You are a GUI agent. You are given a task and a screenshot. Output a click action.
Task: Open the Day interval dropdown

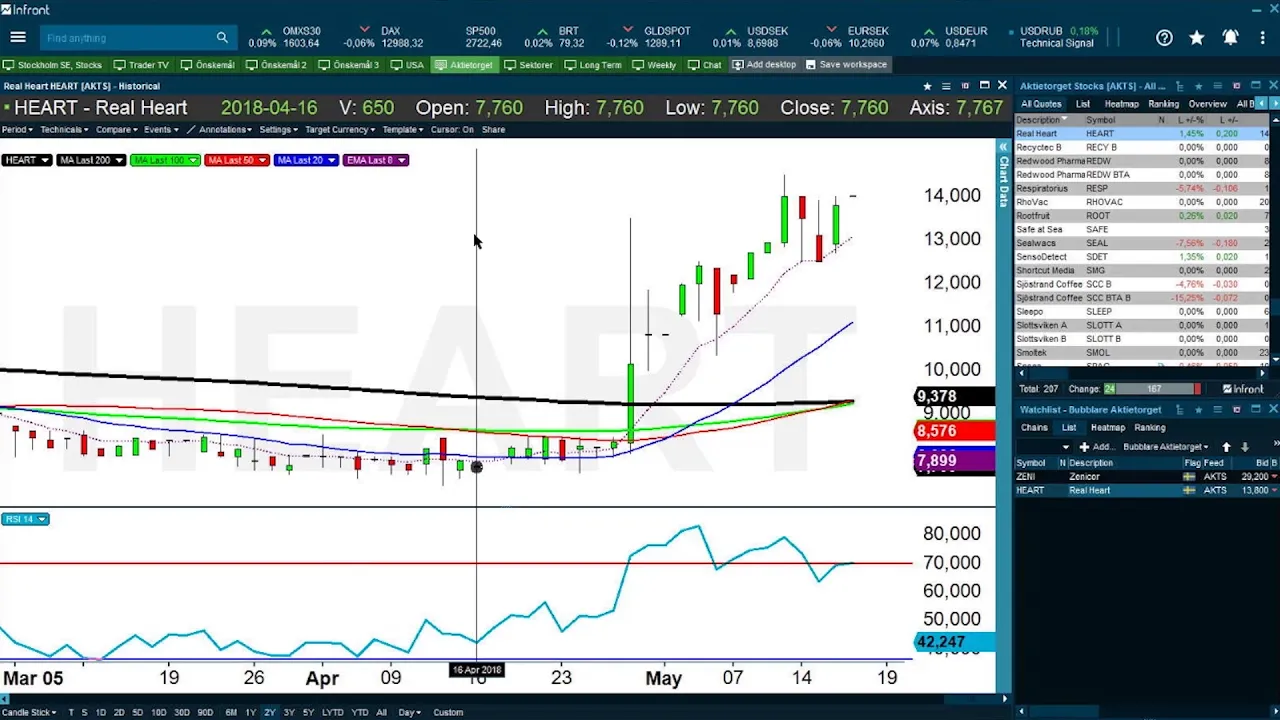pyautogui.click(x=409, y=713)
